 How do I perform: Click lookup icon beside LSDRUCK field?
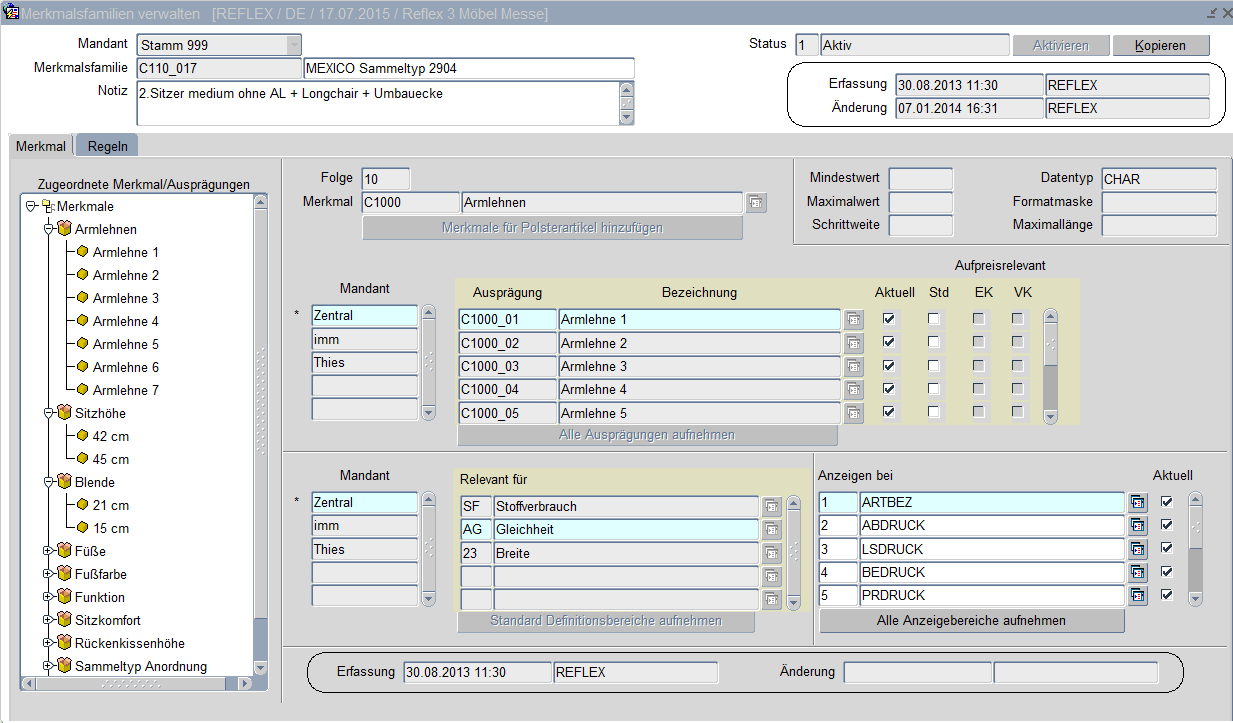tap(1138, 549)
